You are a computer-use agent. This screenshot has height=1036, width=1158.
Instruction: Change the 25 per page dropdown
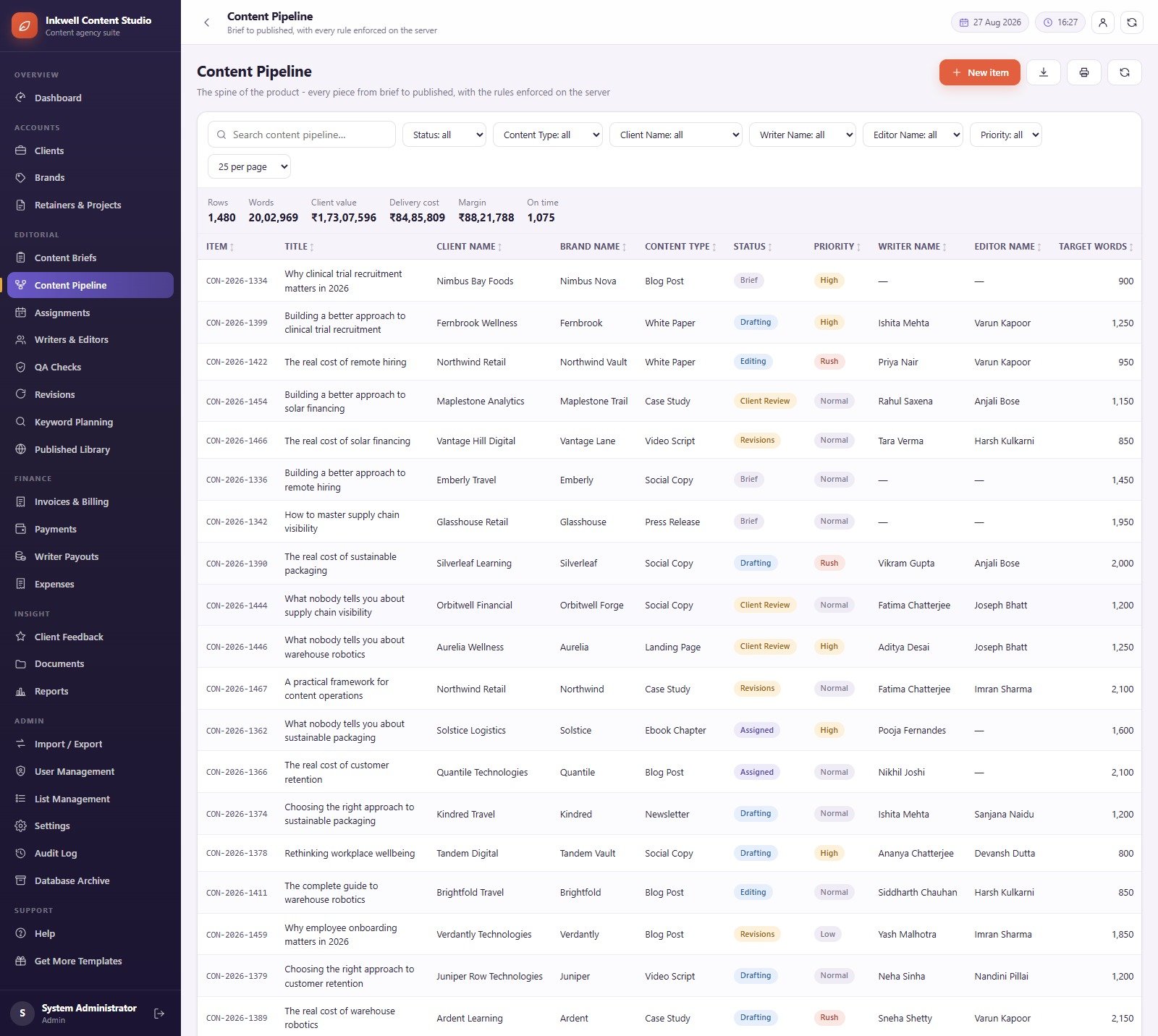coord(250,166)
